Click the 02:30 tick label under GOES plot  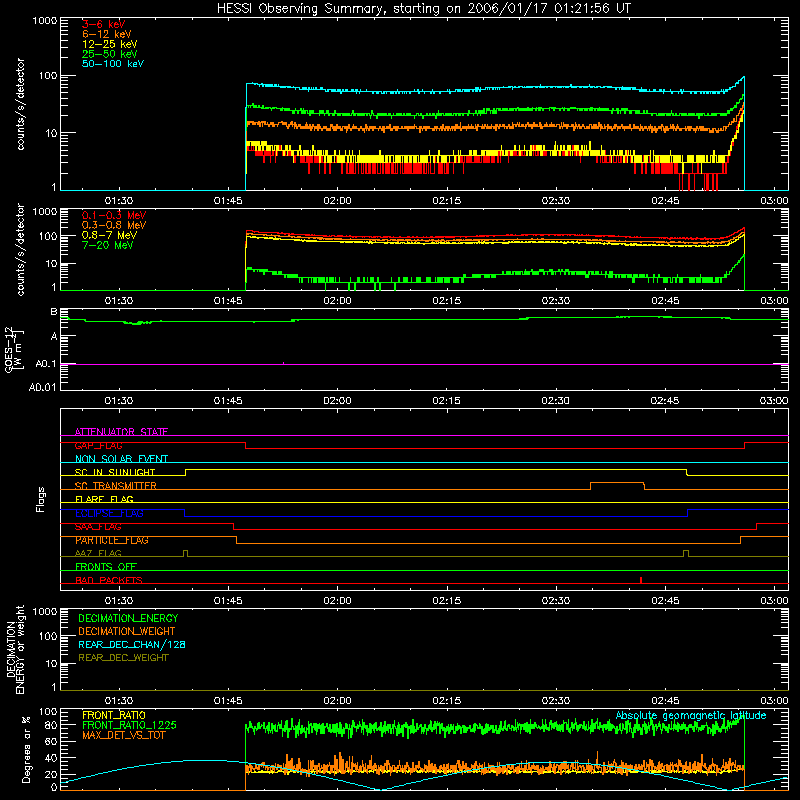tap(555, 401)
